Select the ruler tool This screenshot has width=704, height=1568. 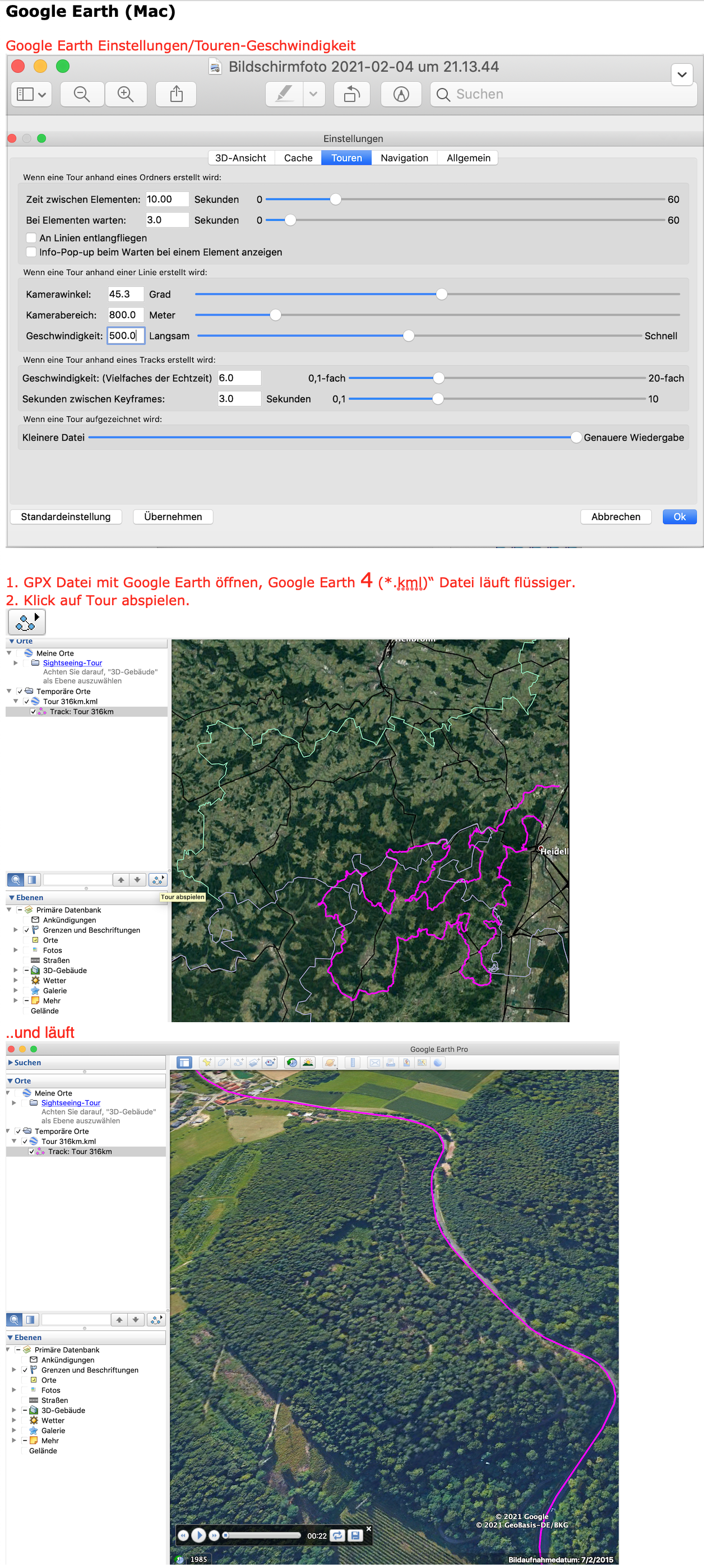pos(352,1062)
